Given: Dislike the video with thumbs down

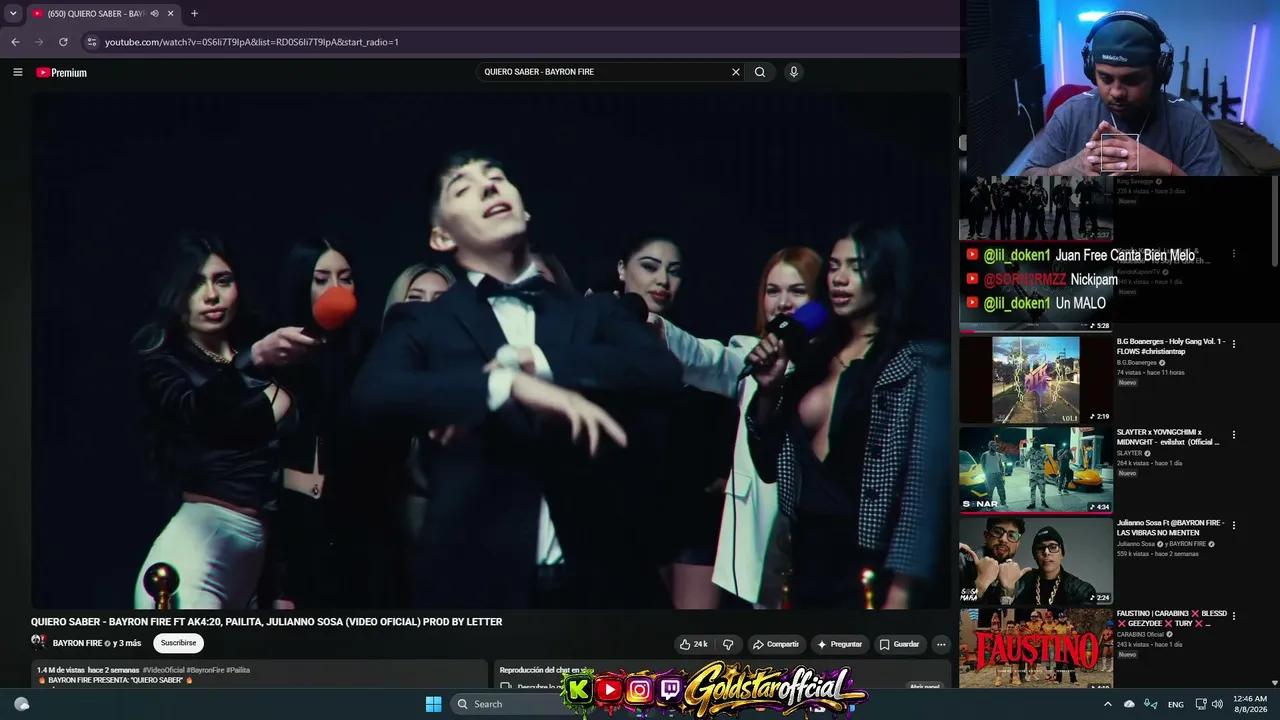Looking at the screenshot, I should 729,644.
